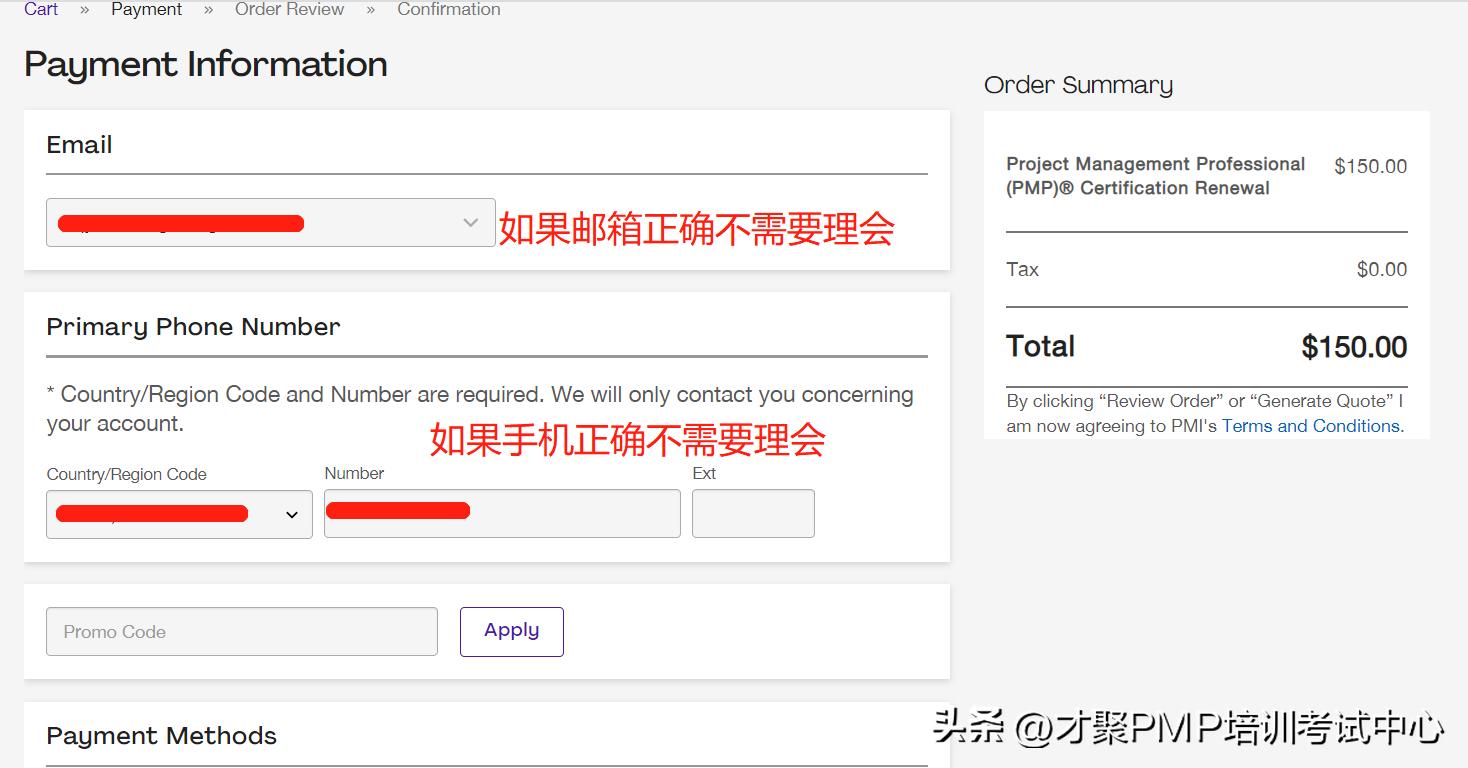The image size is (1468, 768).
Task: Click the Ext extension field
Action: pyautogui.click(x=753, y=512)
